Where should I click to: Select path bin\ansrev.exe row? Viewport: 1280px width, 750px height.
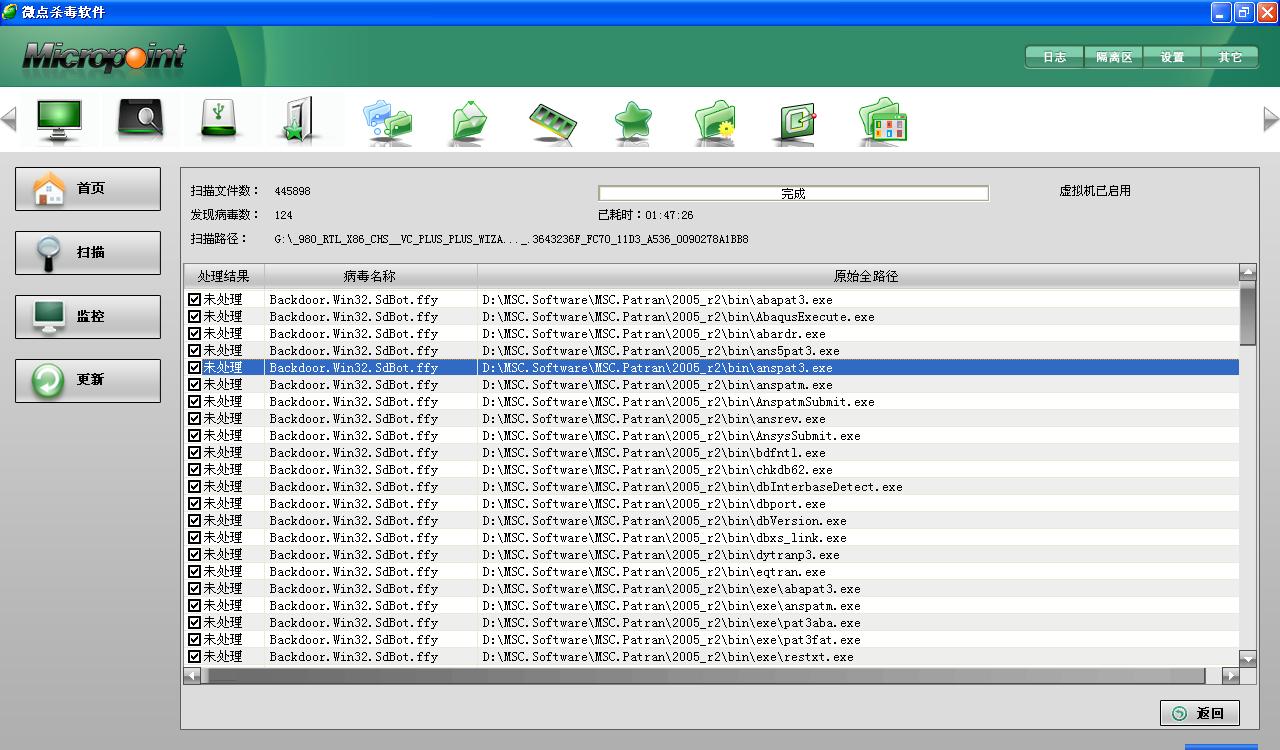[x=711, y=418]
